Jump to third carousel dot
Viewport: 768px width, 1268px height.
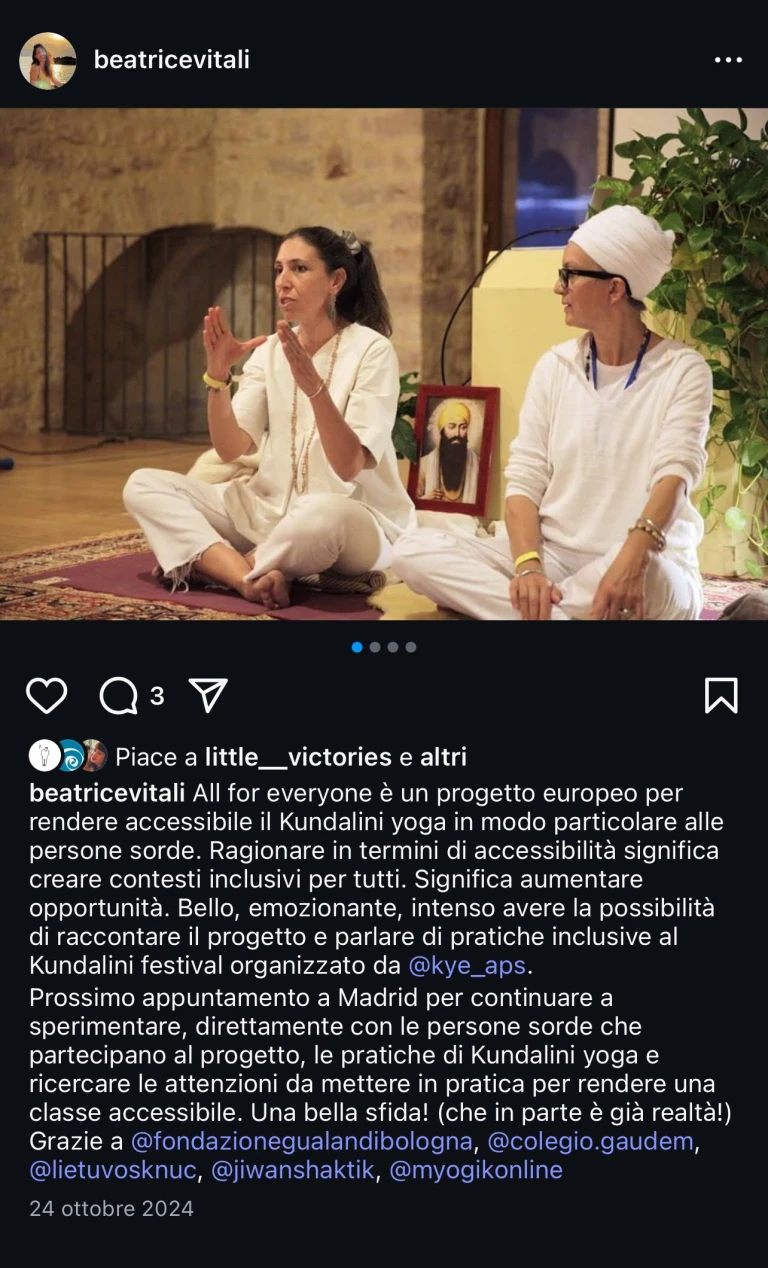pos(393,647)
